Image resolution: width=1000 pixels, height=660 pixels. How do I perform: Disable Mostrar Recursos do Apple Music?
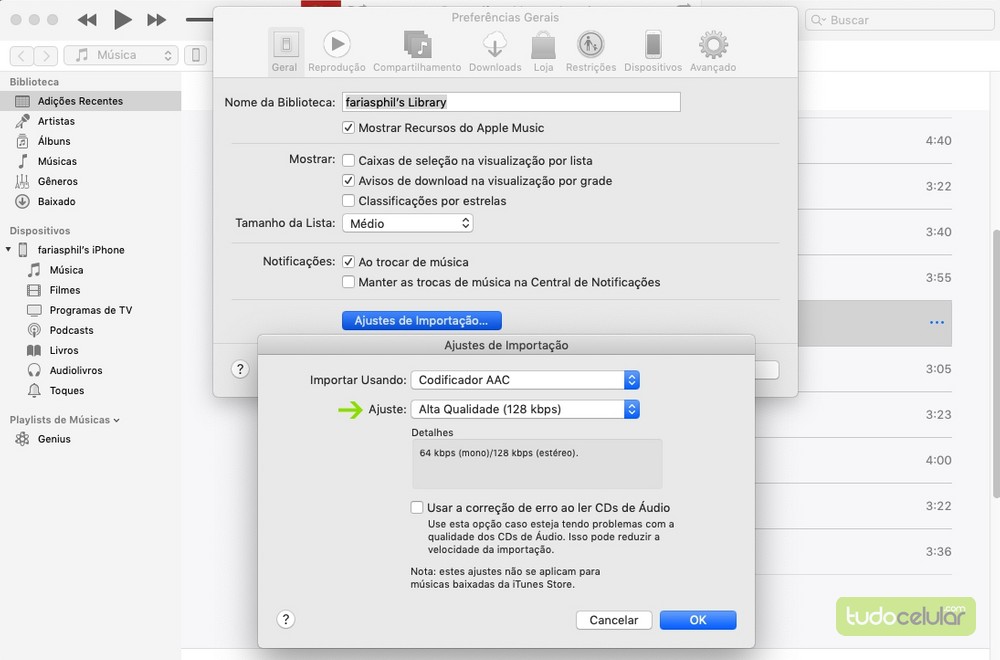349,128
